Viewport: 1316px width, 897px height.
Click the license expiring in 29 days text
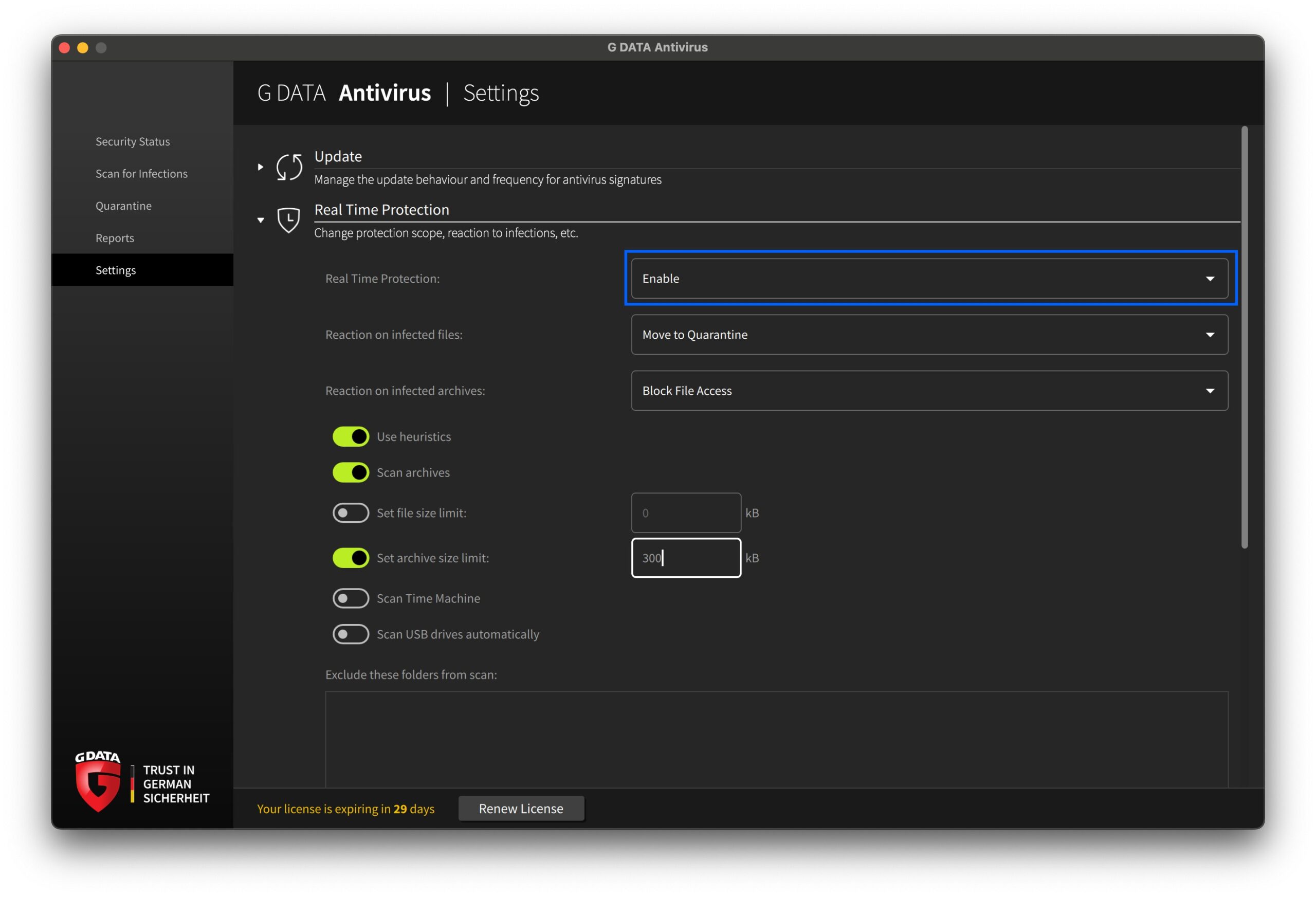pos(346,809)
